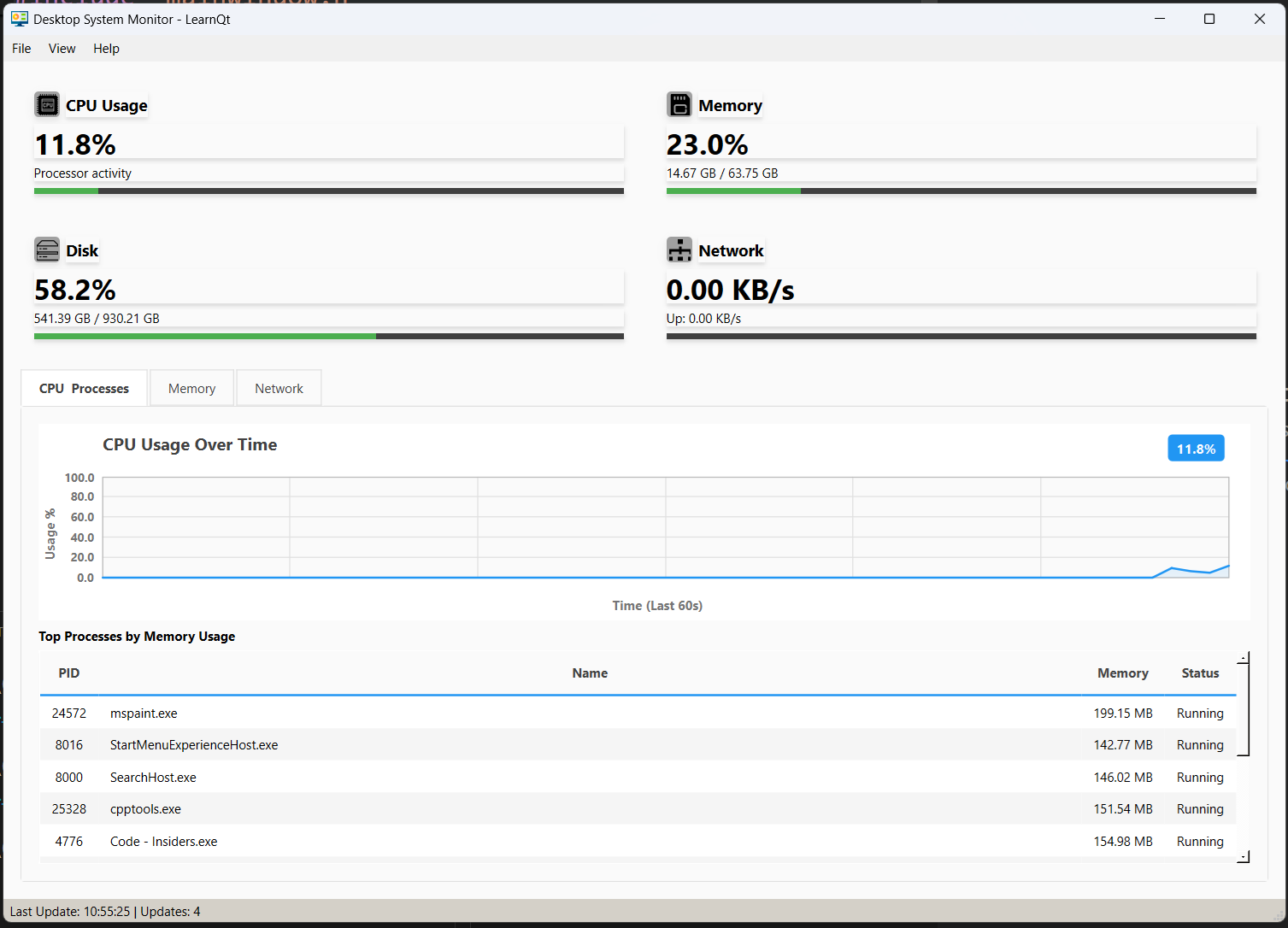Viewport: 1288px width, 928px height.
Task: Click the blue 11.8% badge
Action: point(1196,449)
